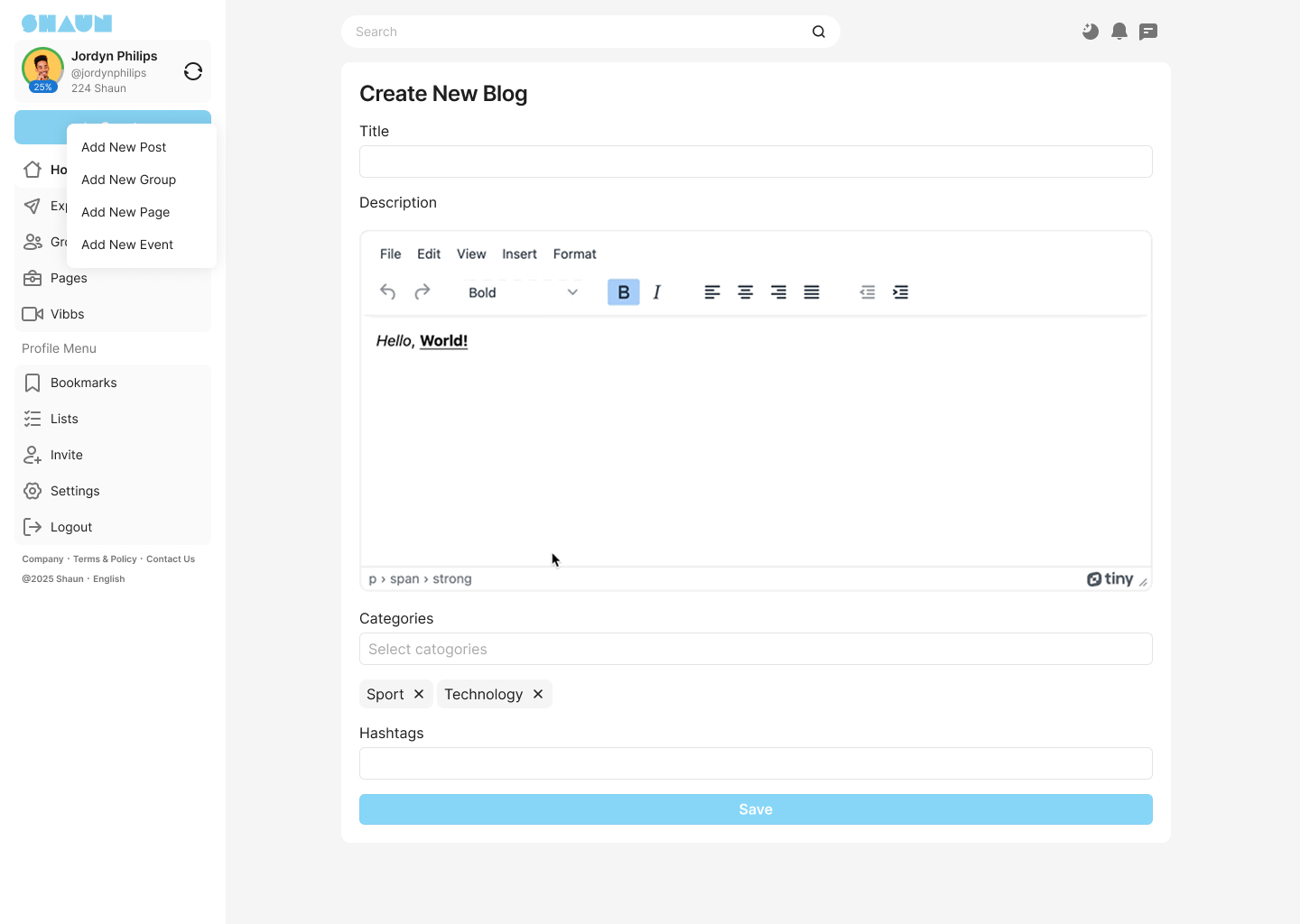Toggle bold formatting off
Image resolution: width=1300 pixels, height=924 pixels.
(623, 292)
